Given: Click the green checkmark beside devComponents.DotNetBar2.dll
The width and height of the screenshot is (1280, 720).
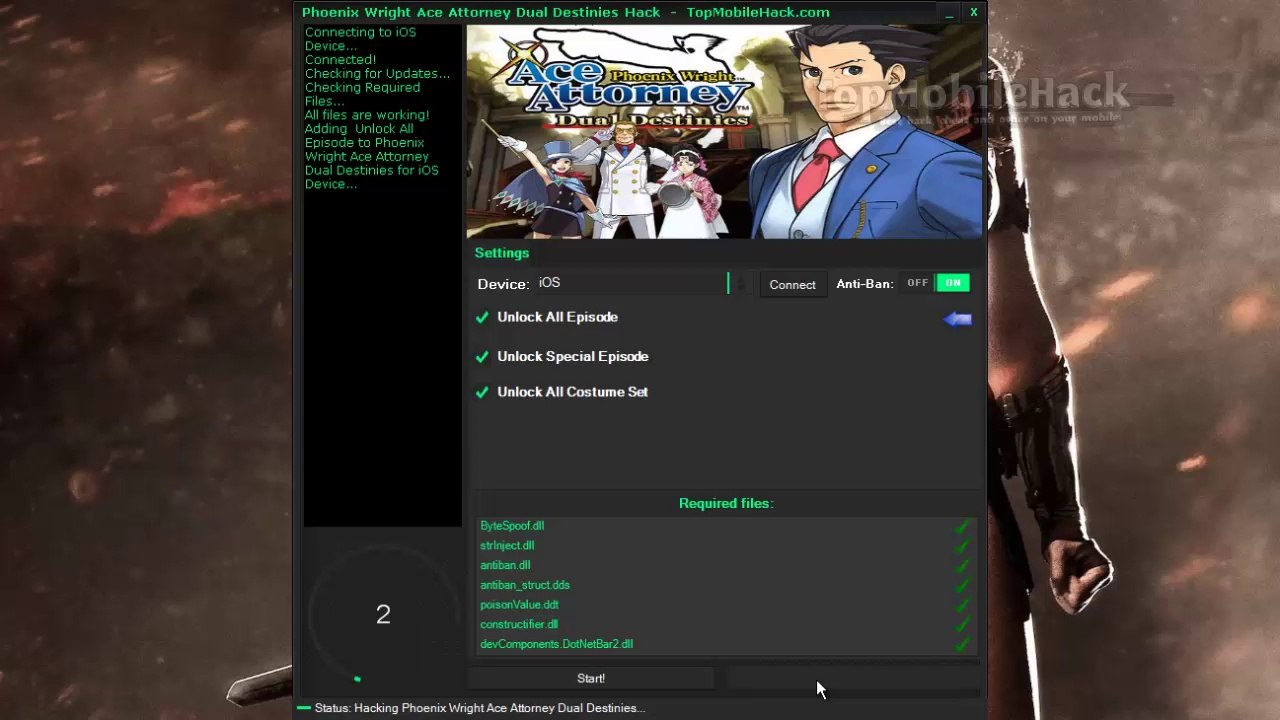Looking at the screenshot, I should point(962,645).
